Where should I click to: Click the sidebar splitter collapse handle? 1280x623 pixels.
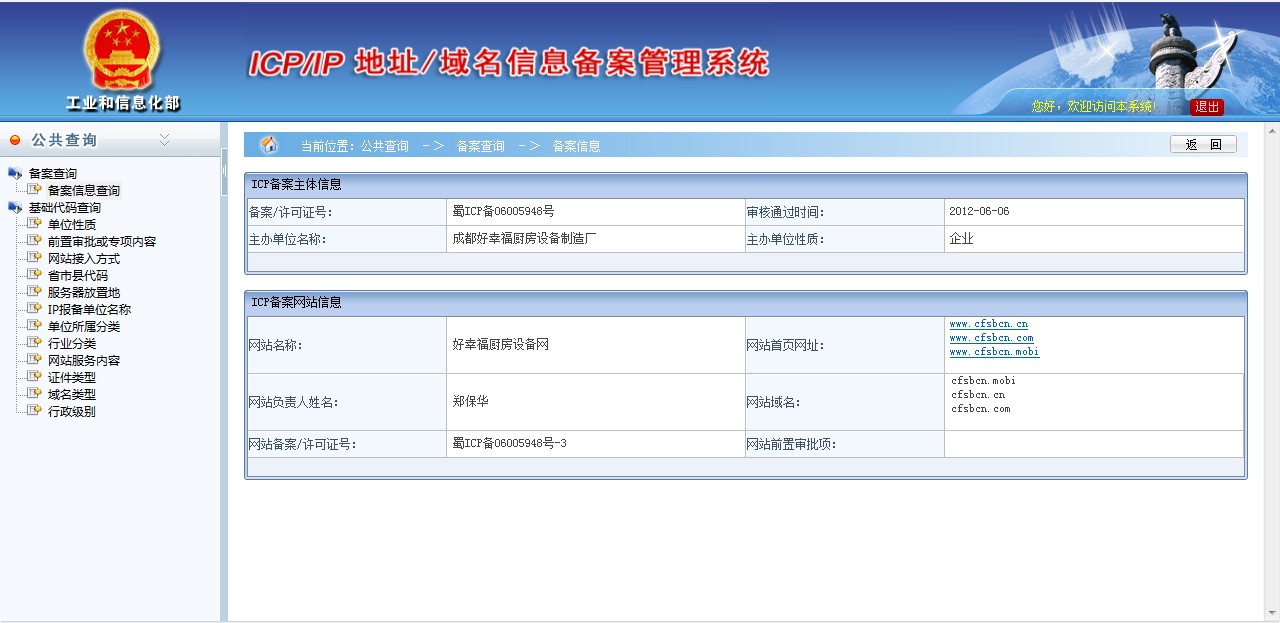(224, 172)
